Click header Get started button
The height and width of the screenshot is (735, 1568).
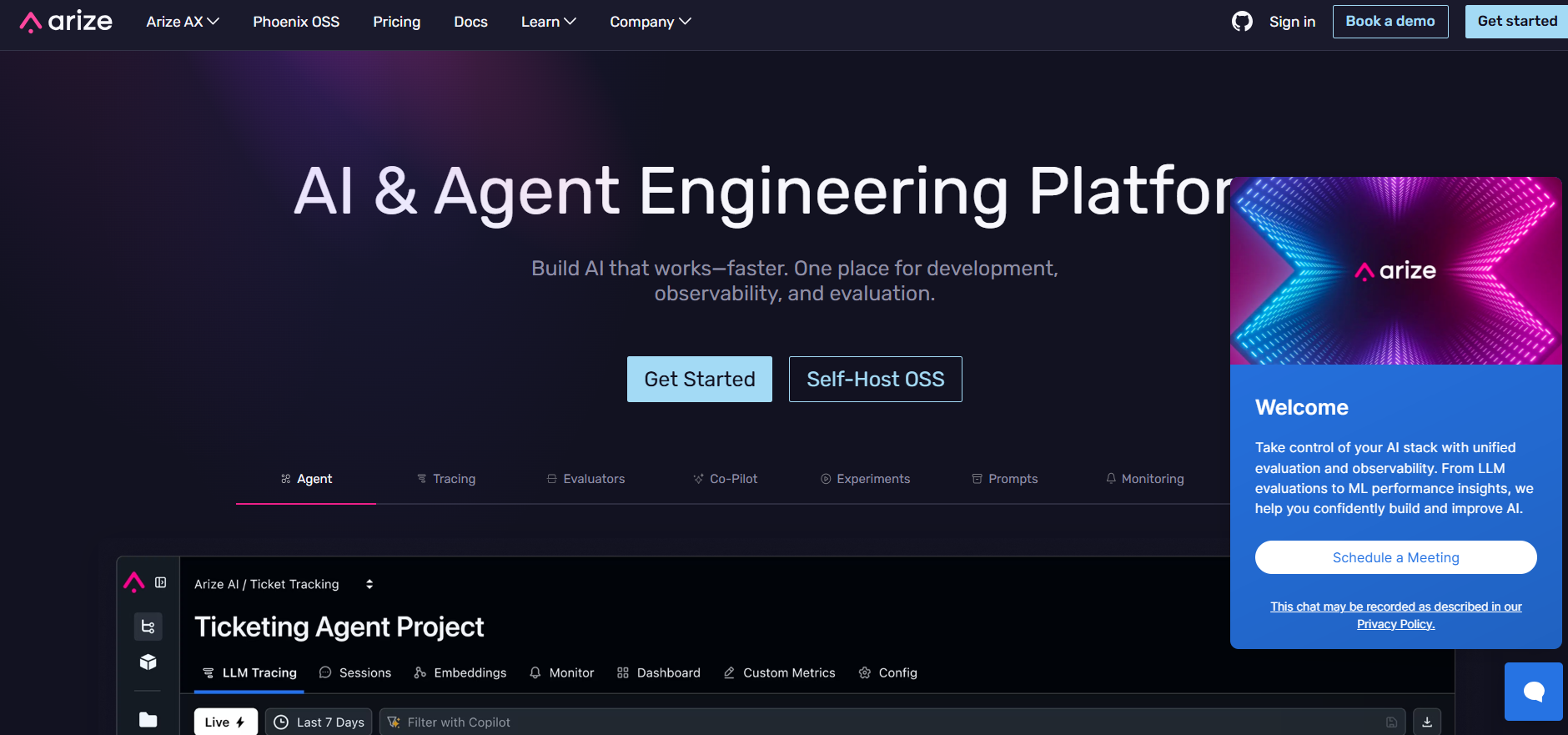point(1516,22)
